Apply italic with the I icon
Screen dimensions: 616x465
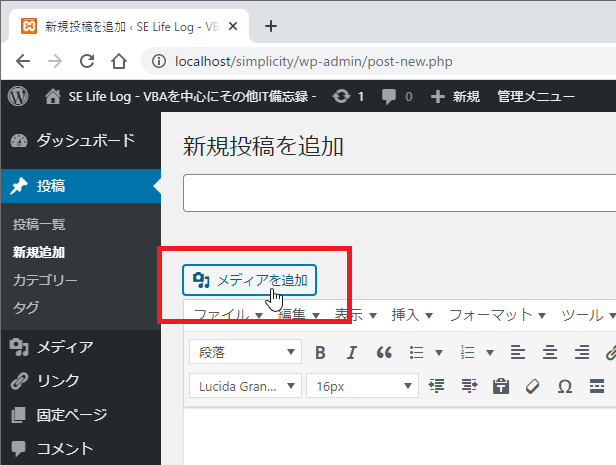click(x=351, y=352)
